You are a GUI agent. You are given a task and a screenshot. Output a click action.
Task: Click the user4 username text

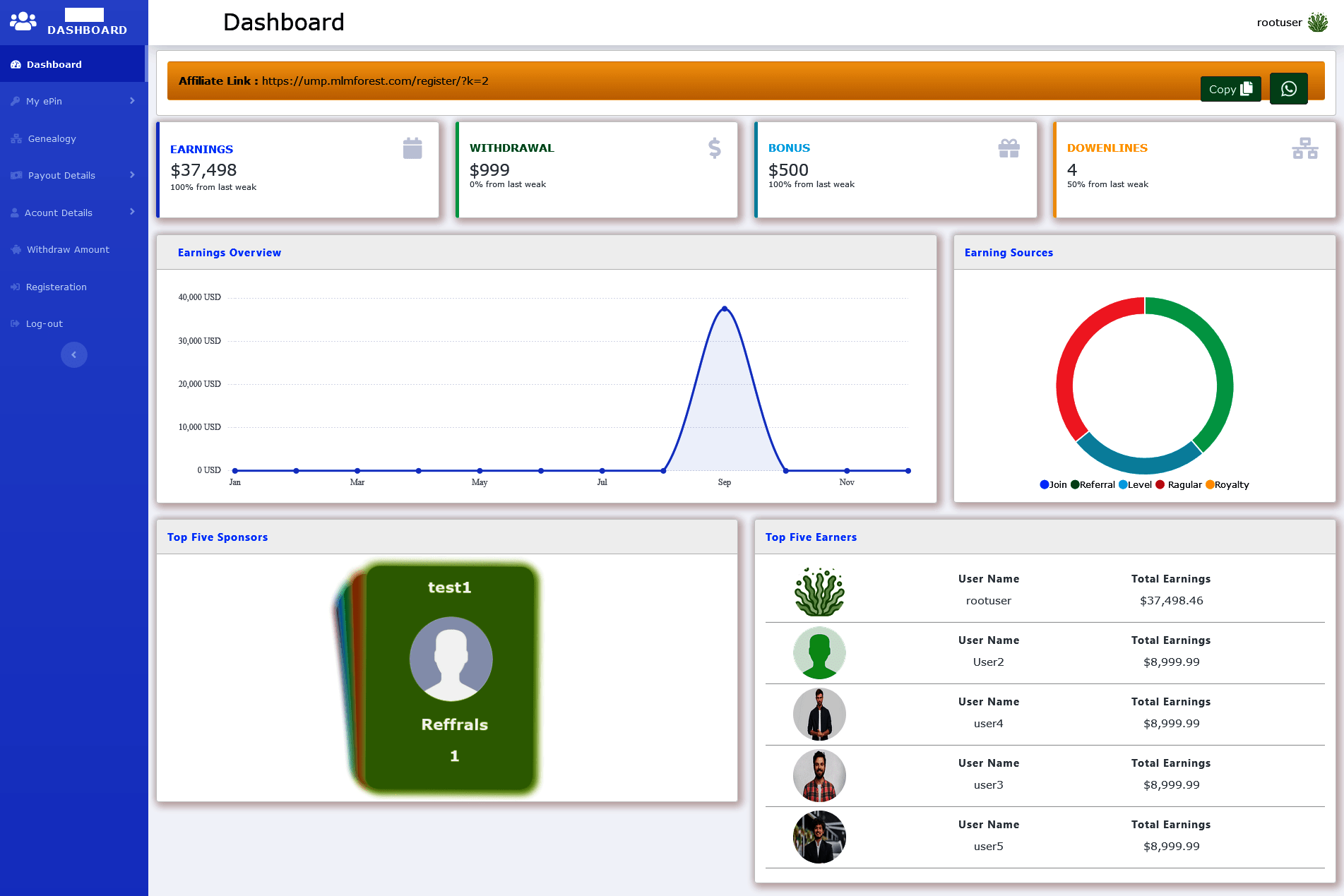(988, 724)
